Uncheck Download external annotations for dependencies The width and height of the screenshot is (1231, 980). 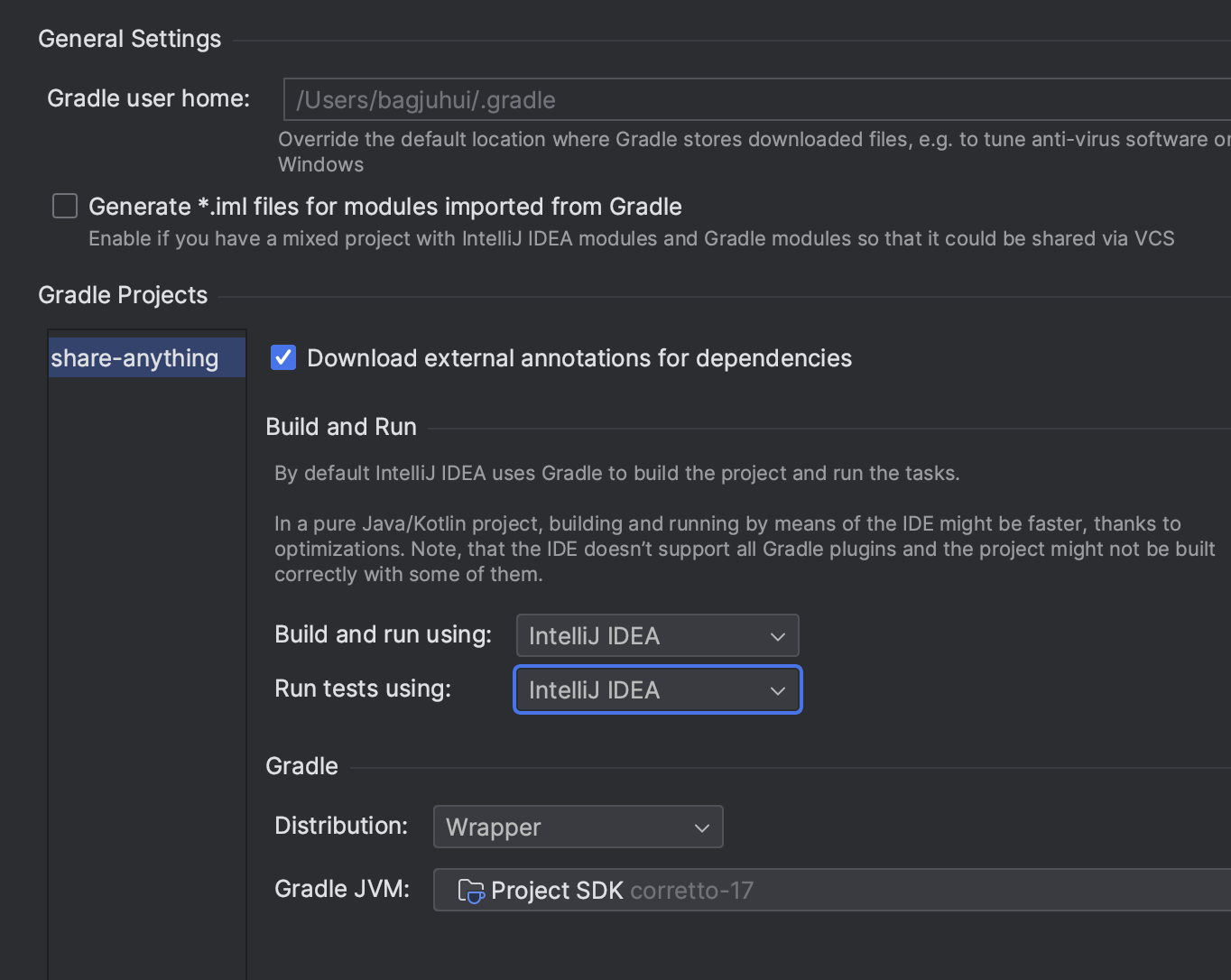point(283,358)
